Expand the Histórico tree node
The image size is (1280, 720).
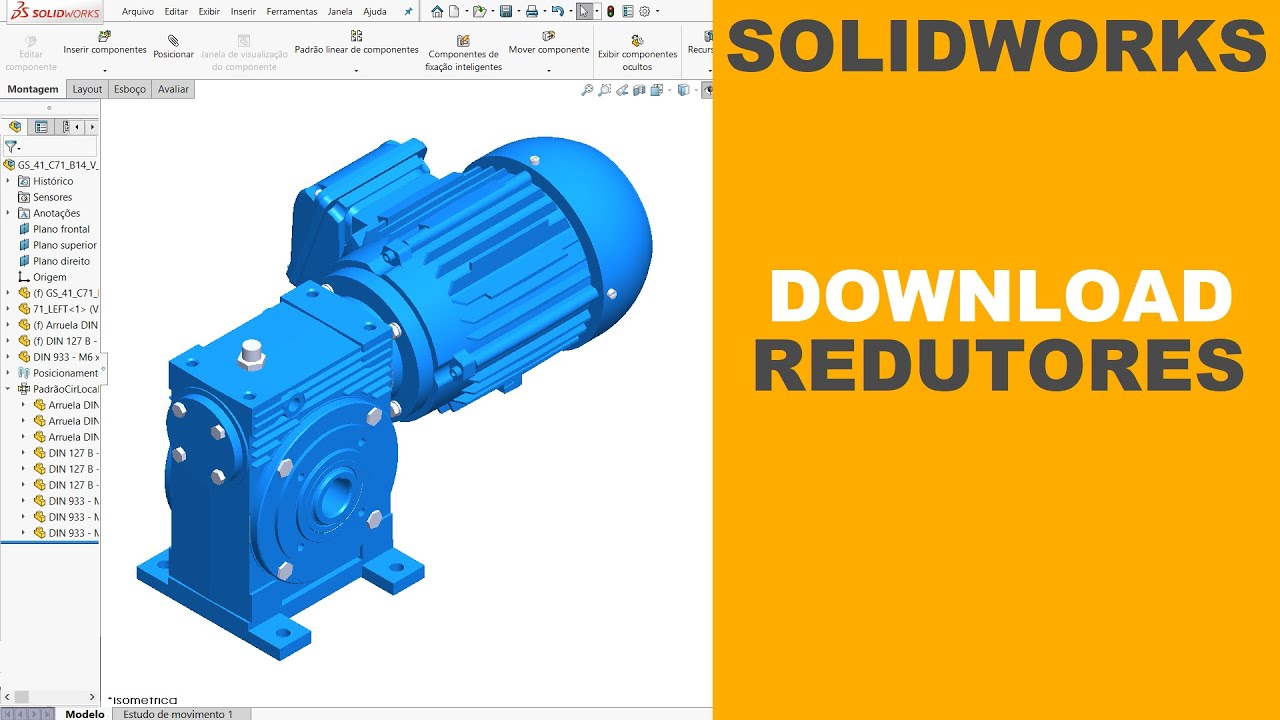pyautogui.click(x=8, y=181)
